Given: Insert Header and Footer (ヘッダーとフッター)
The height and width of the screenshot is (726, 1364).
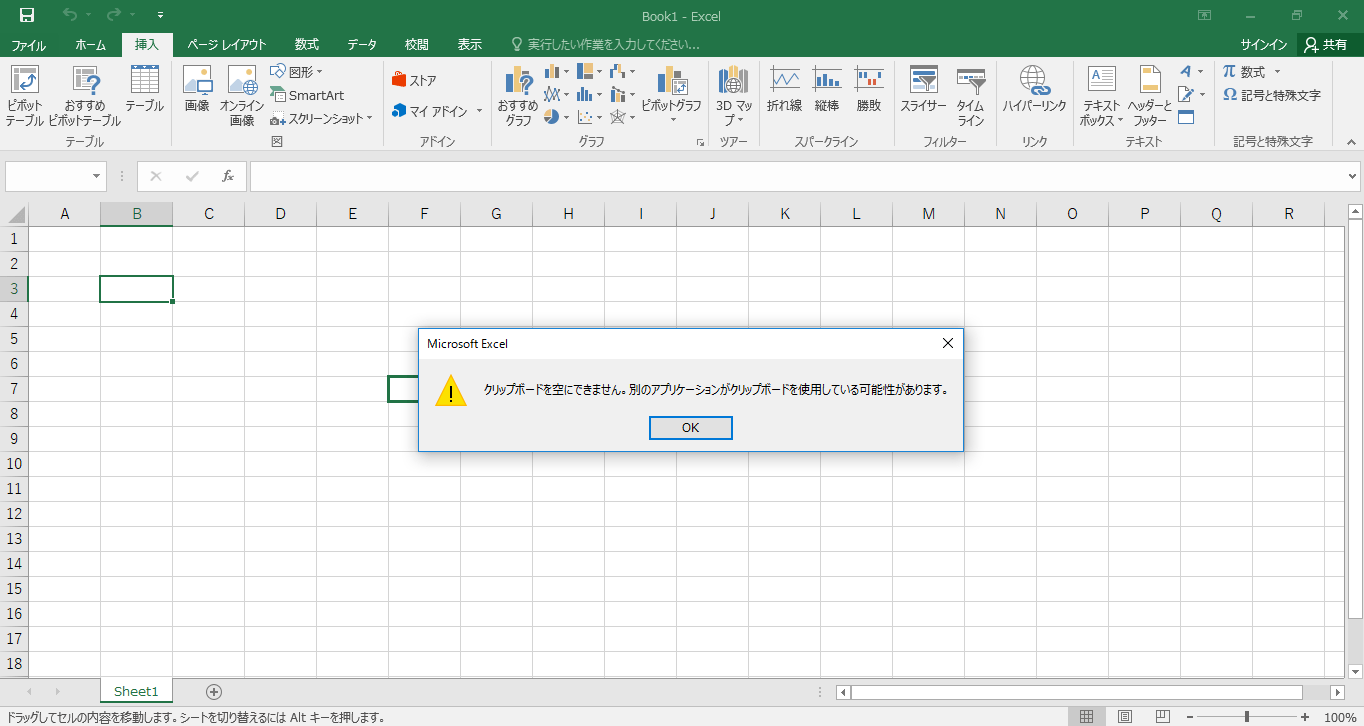Looking at the screenshot, I should 1150,95.
